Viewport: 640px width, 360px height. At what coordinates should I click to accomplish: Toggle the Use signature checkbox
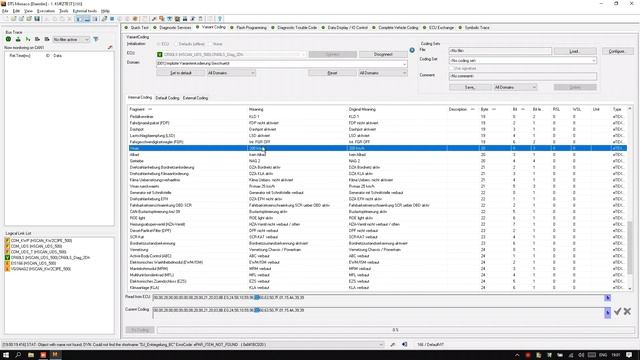tap(451, 68)
